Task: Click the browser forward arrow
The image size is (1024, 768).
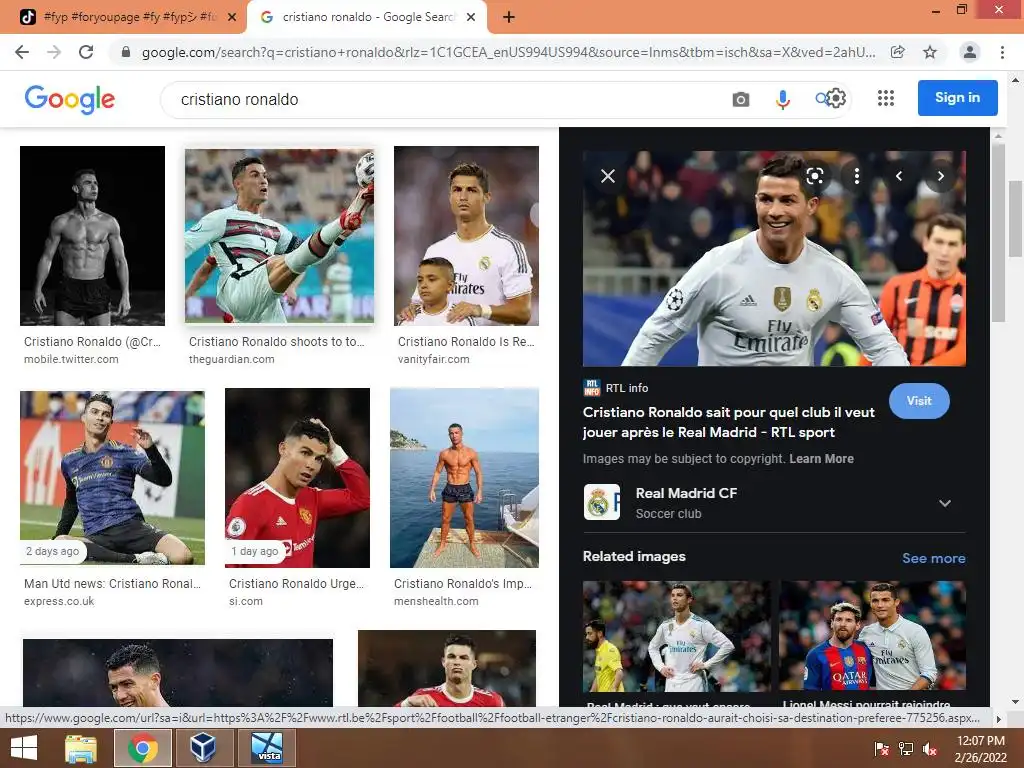Action: click(x=54, y=52)
